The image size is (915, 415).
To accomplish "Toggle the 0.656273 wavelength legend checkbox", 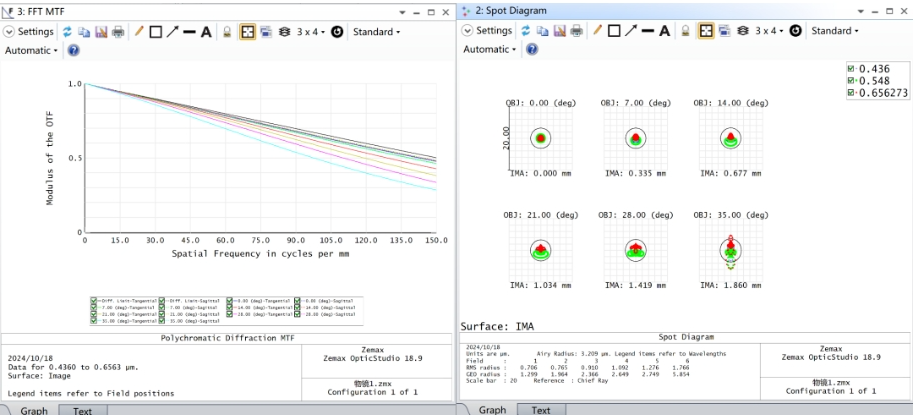I will (851, 92).
